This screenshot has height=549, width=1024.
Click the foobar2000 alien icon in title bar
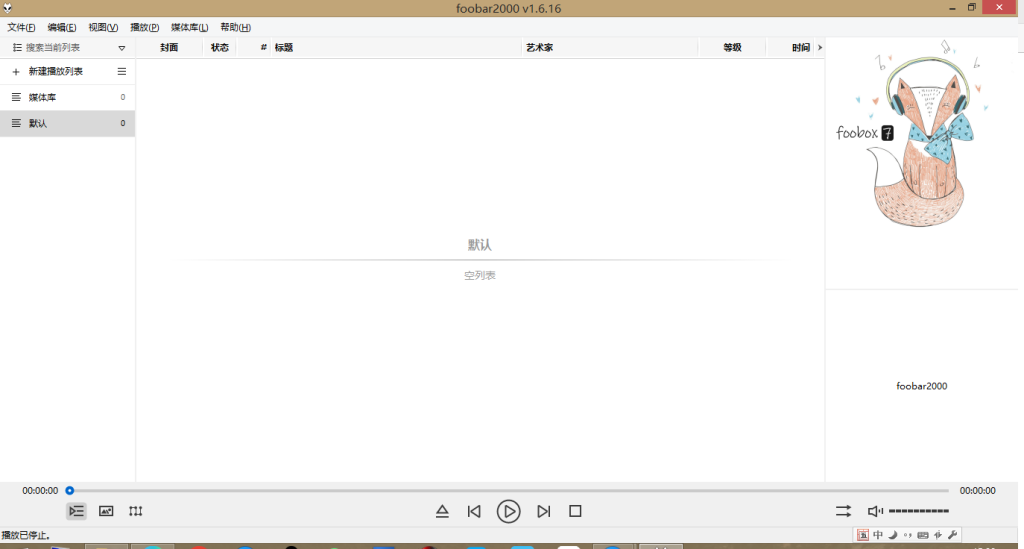tap(7, 8)
